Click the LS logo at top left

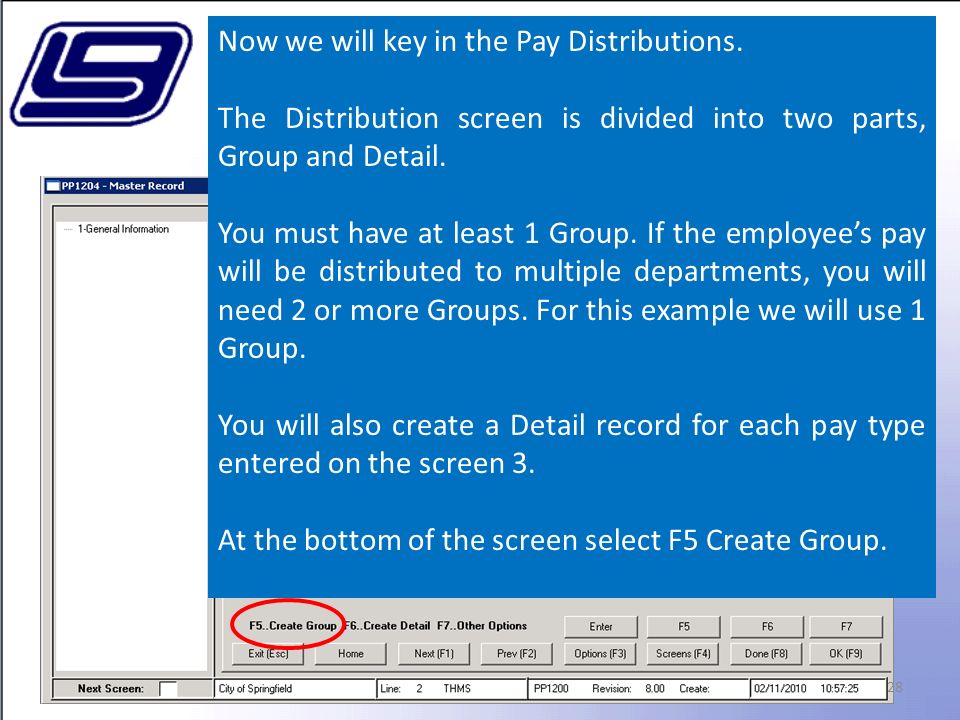coord(102,73)
